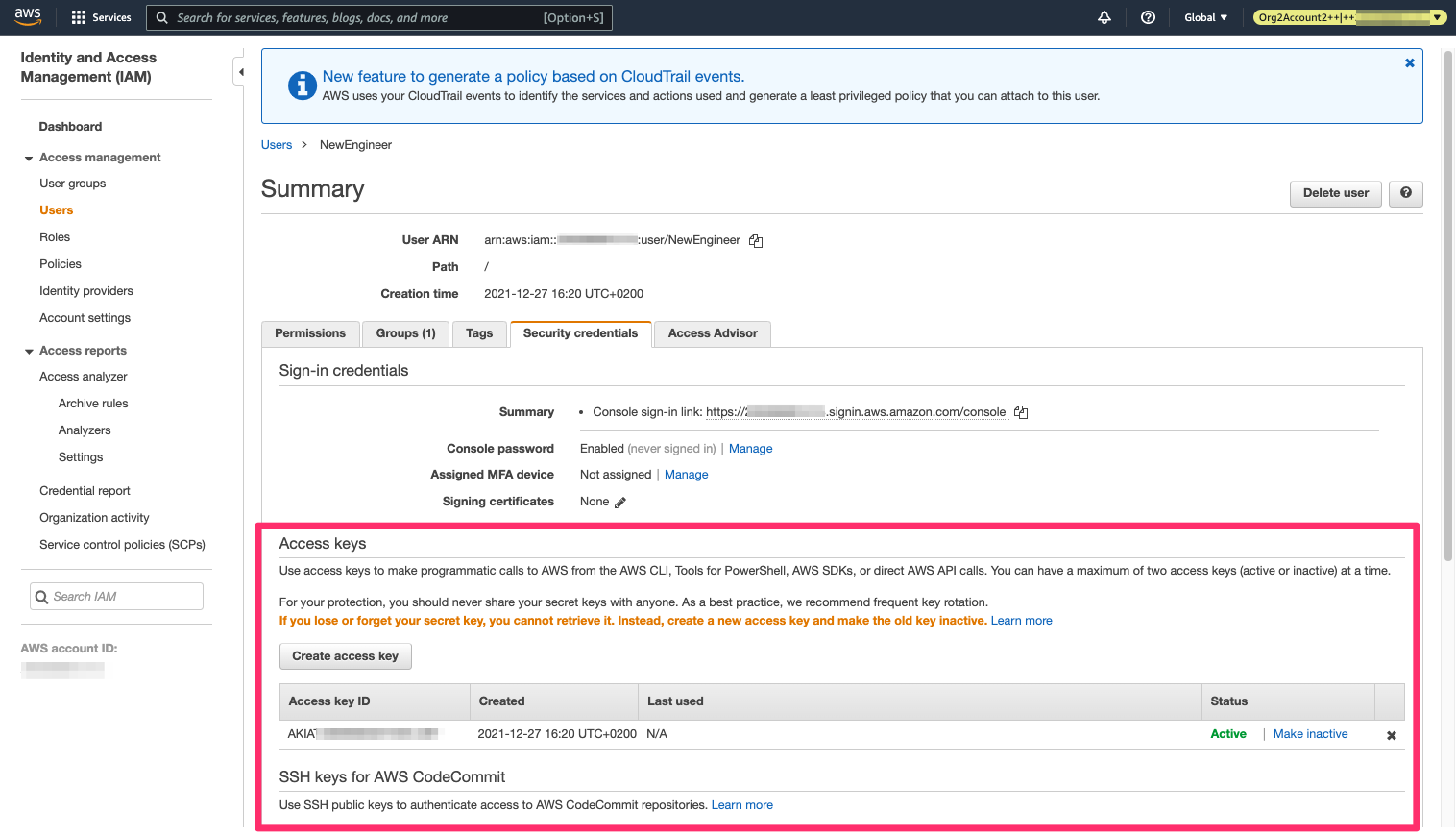This screenshot has height=836, width=1456.
Task: Collapse the Access management section
Action: tap(29, 159)
